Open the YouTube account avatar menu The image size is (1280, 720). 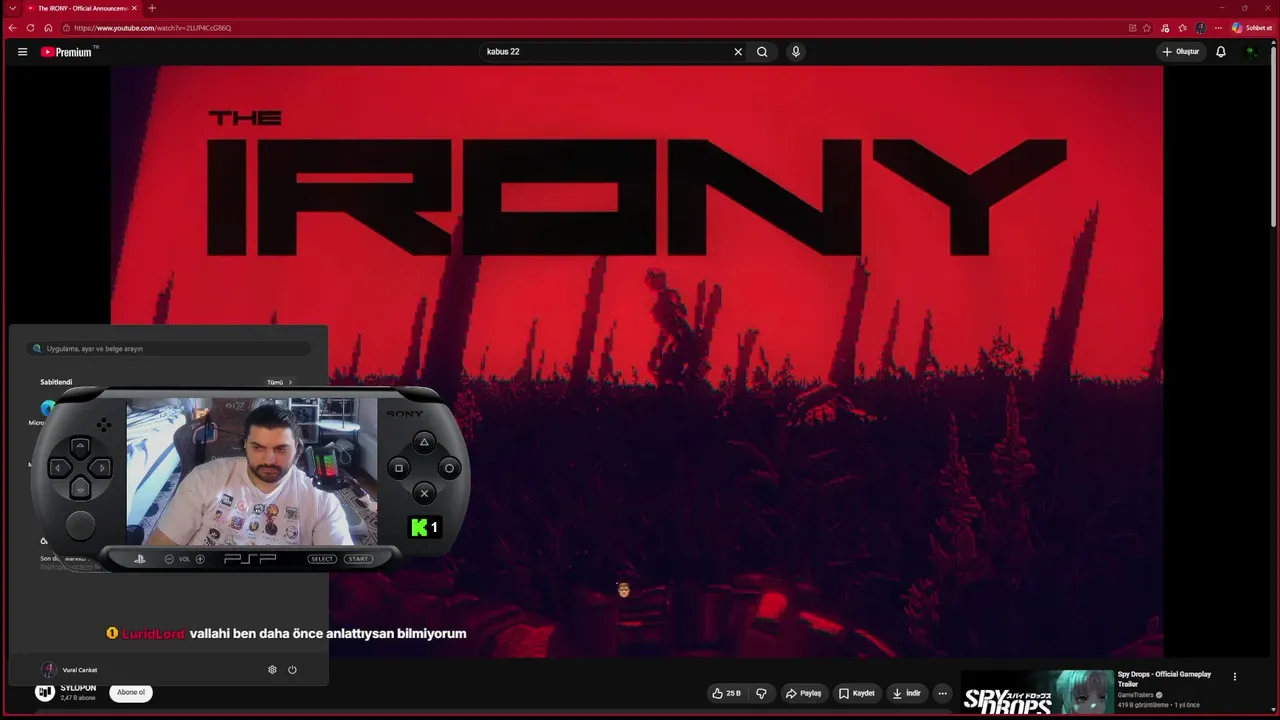[x=1250, y=52]
